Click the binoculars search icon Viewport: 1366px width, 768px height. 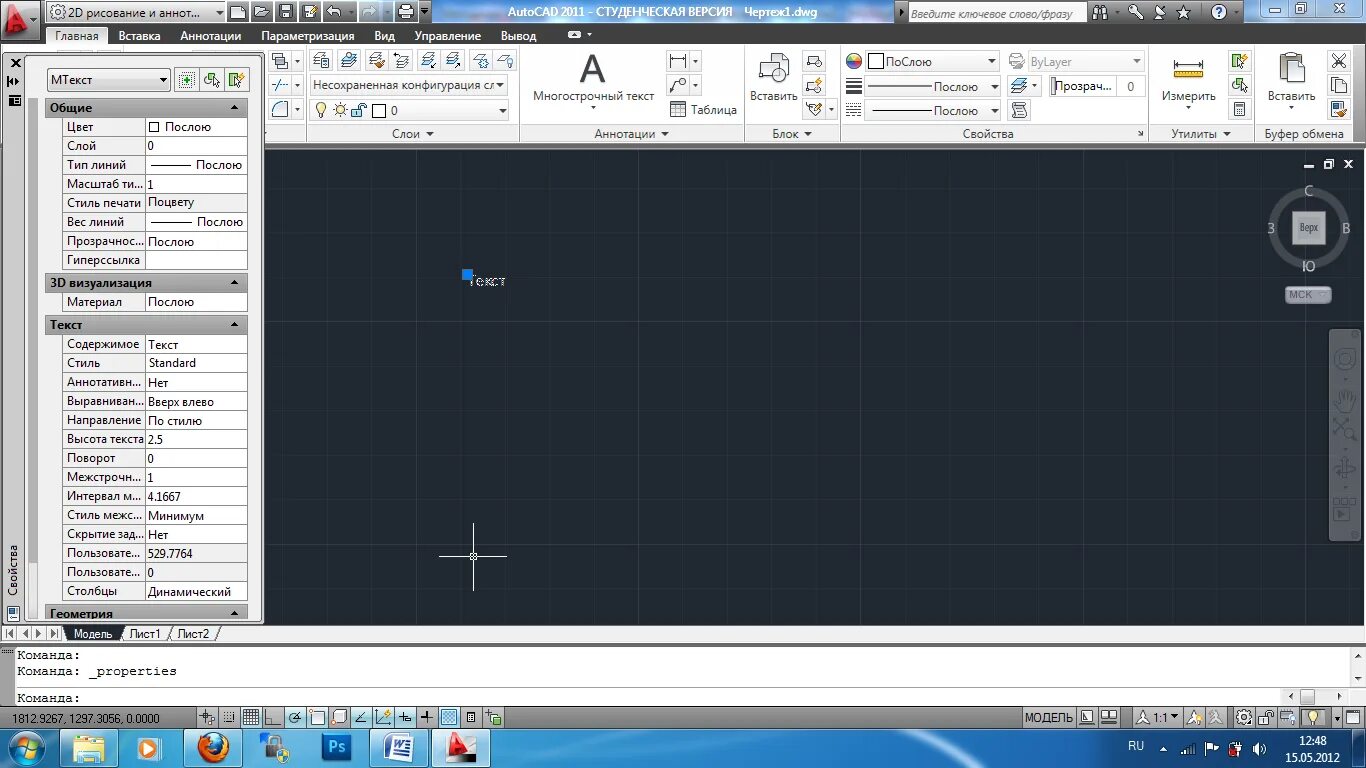[1100, 12]
